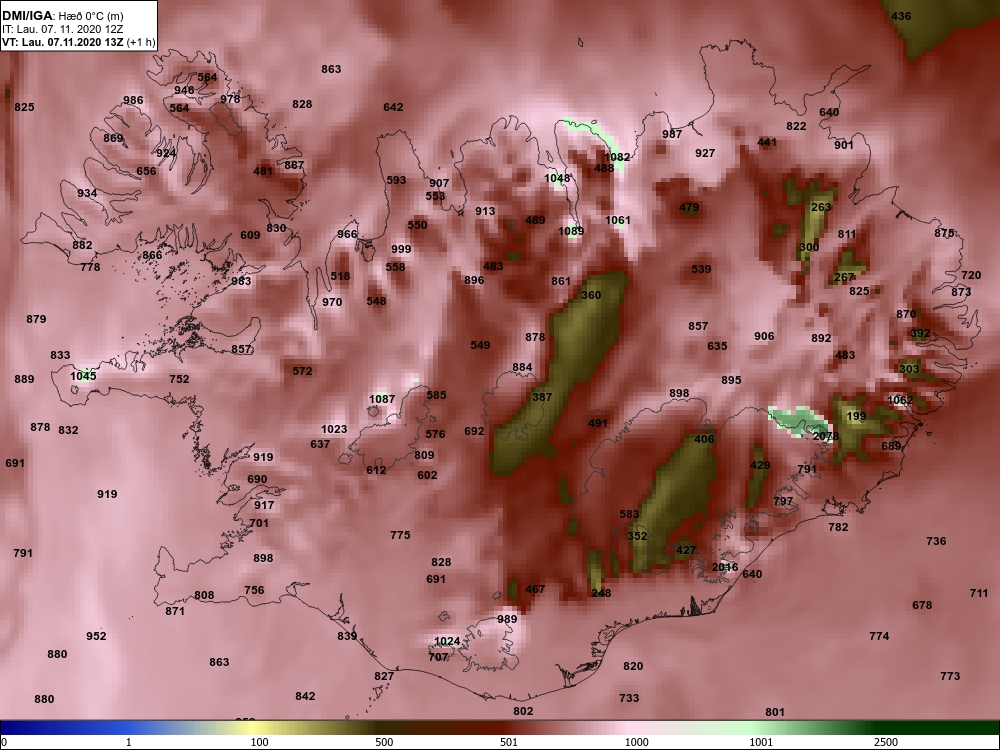Select the map value "983"
The image size is (1000, 750).
click(241, 281)
